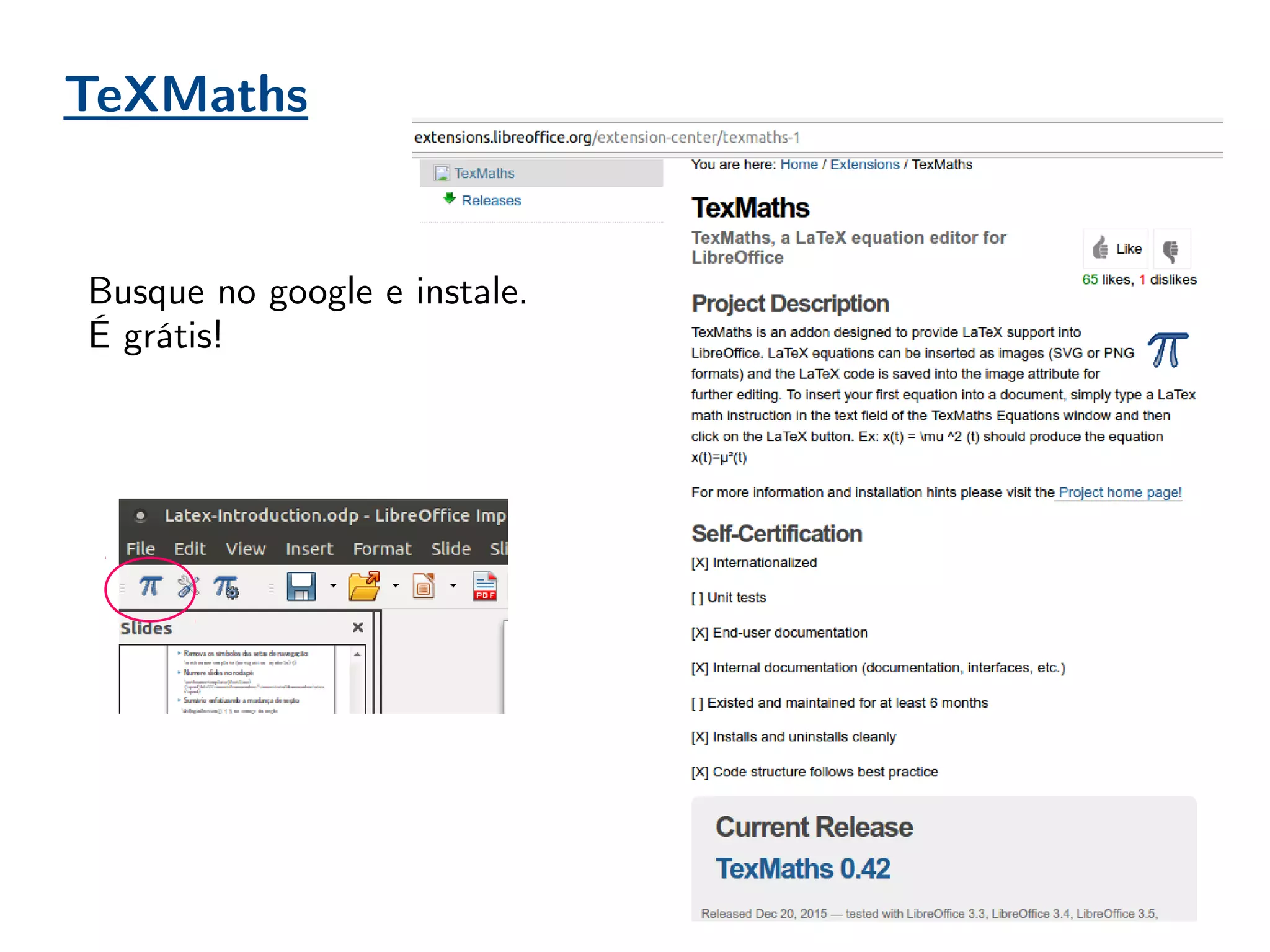This screenshot has width=1270, height=952.
Task: Open the Format menu
Action: pos(383,549)
